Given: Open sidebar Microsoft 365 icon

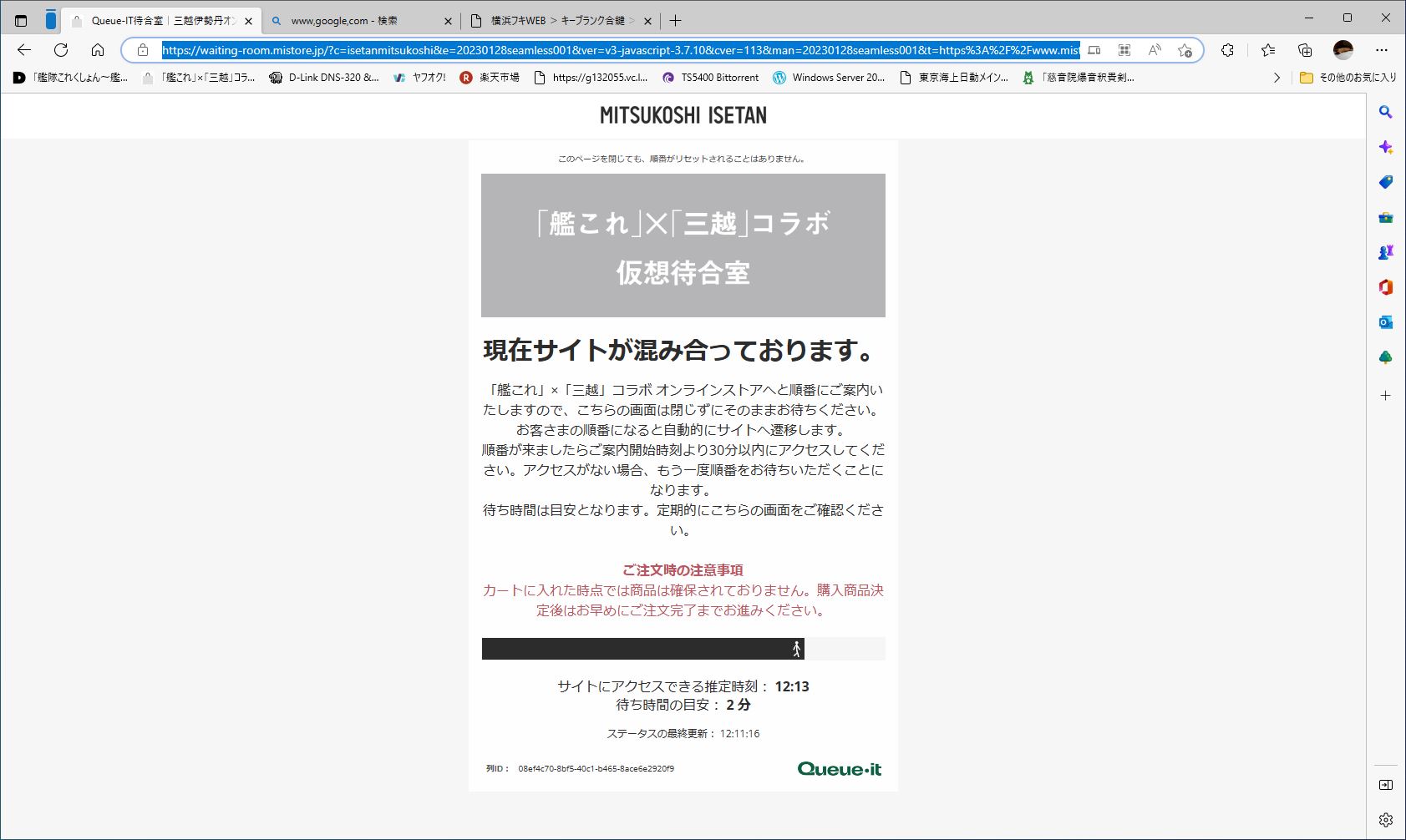Looking at the screenshot, I should pyautogui.click(x=1386, y=287).
